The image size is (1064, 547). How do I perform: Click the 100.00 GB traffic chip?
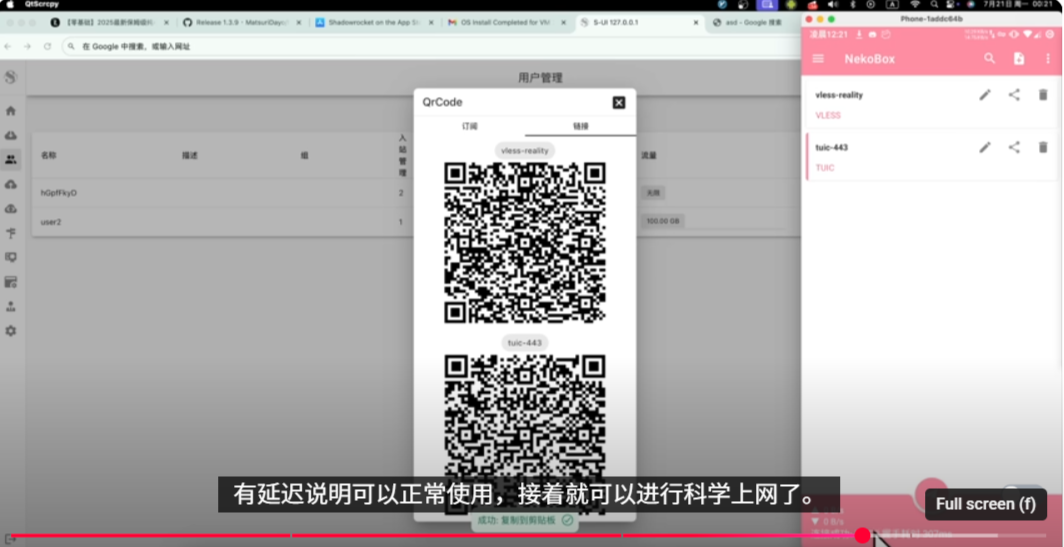click(662, 221)
